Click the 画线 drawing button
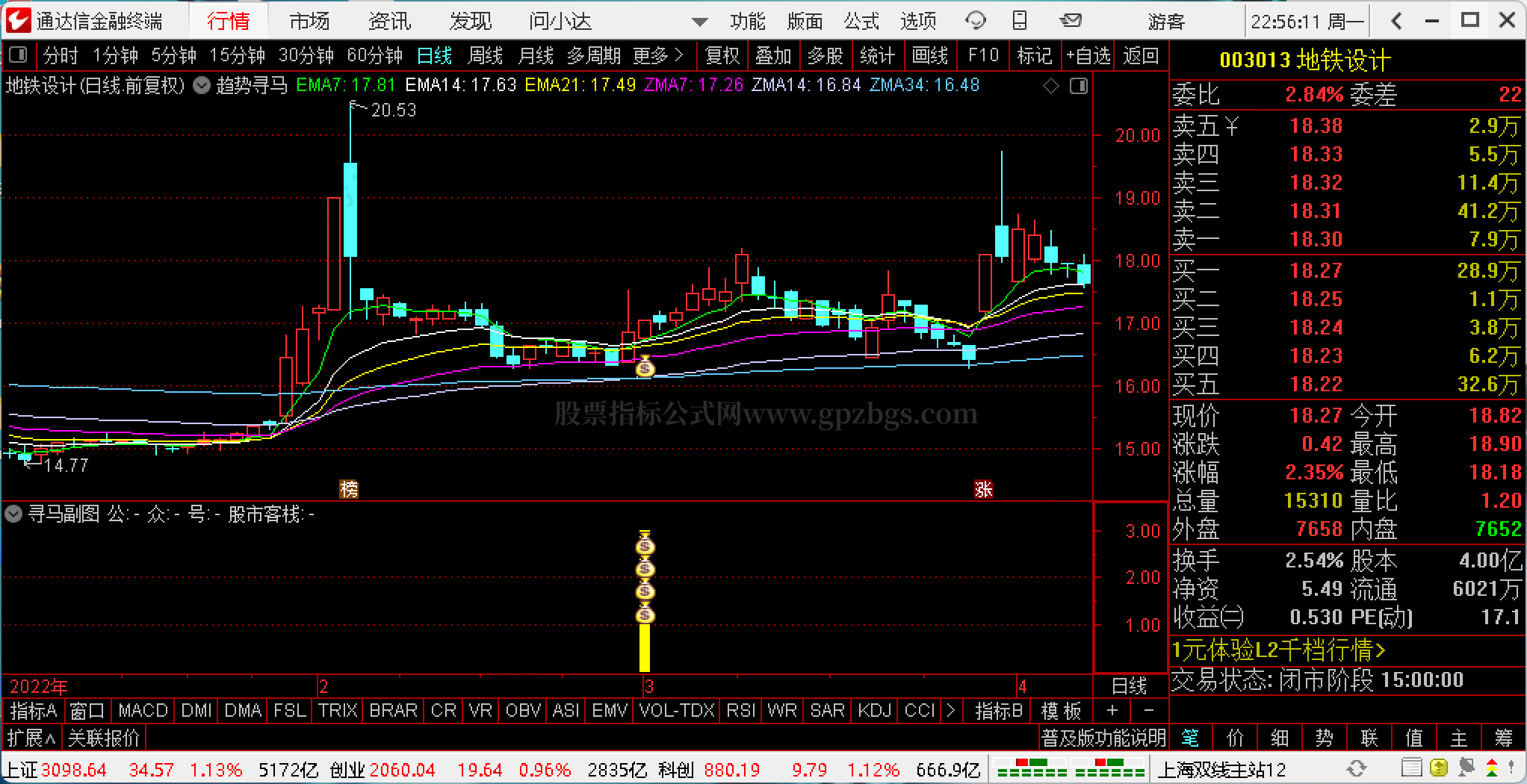The image size is (1527, 784). [930, 55]
